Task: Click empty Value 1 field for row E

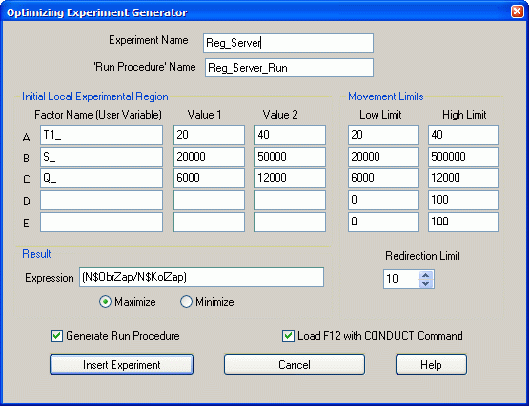Action: (209, 222)
